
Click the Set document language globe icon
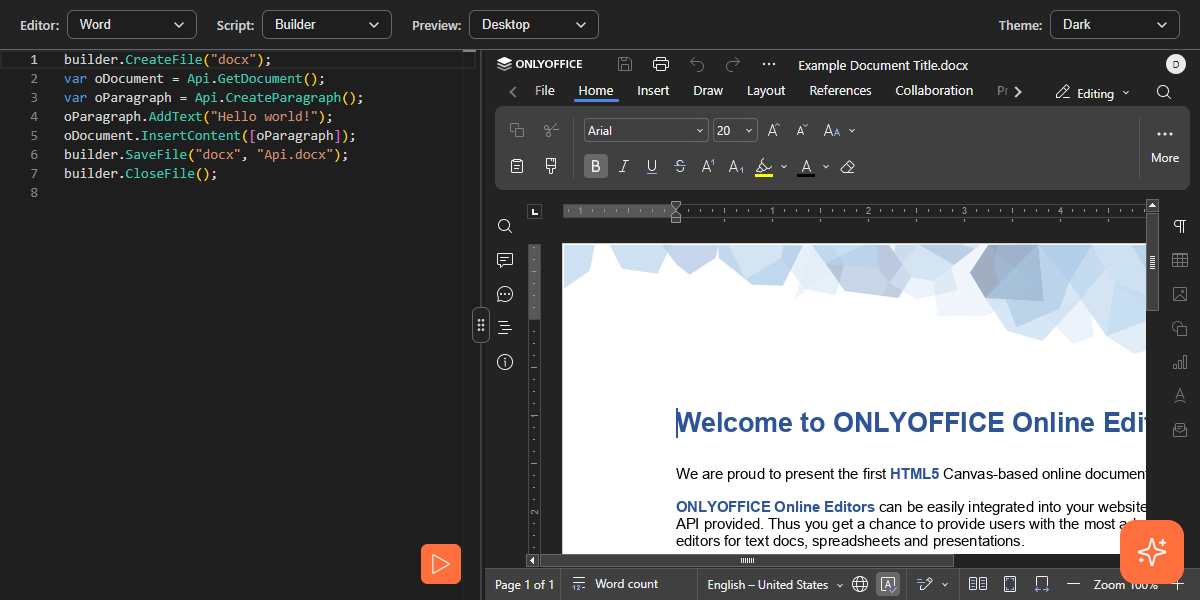[x=860, y=584]
